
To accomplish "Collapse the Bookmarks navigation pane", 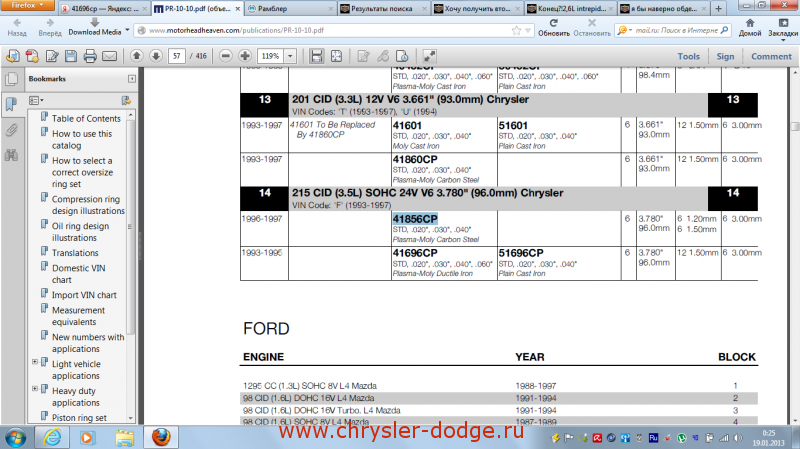I will pos(132,79).
